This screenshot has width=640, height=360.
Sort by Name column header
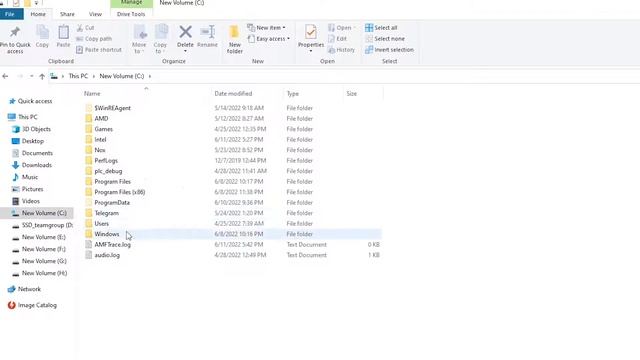tap(92, 94)
